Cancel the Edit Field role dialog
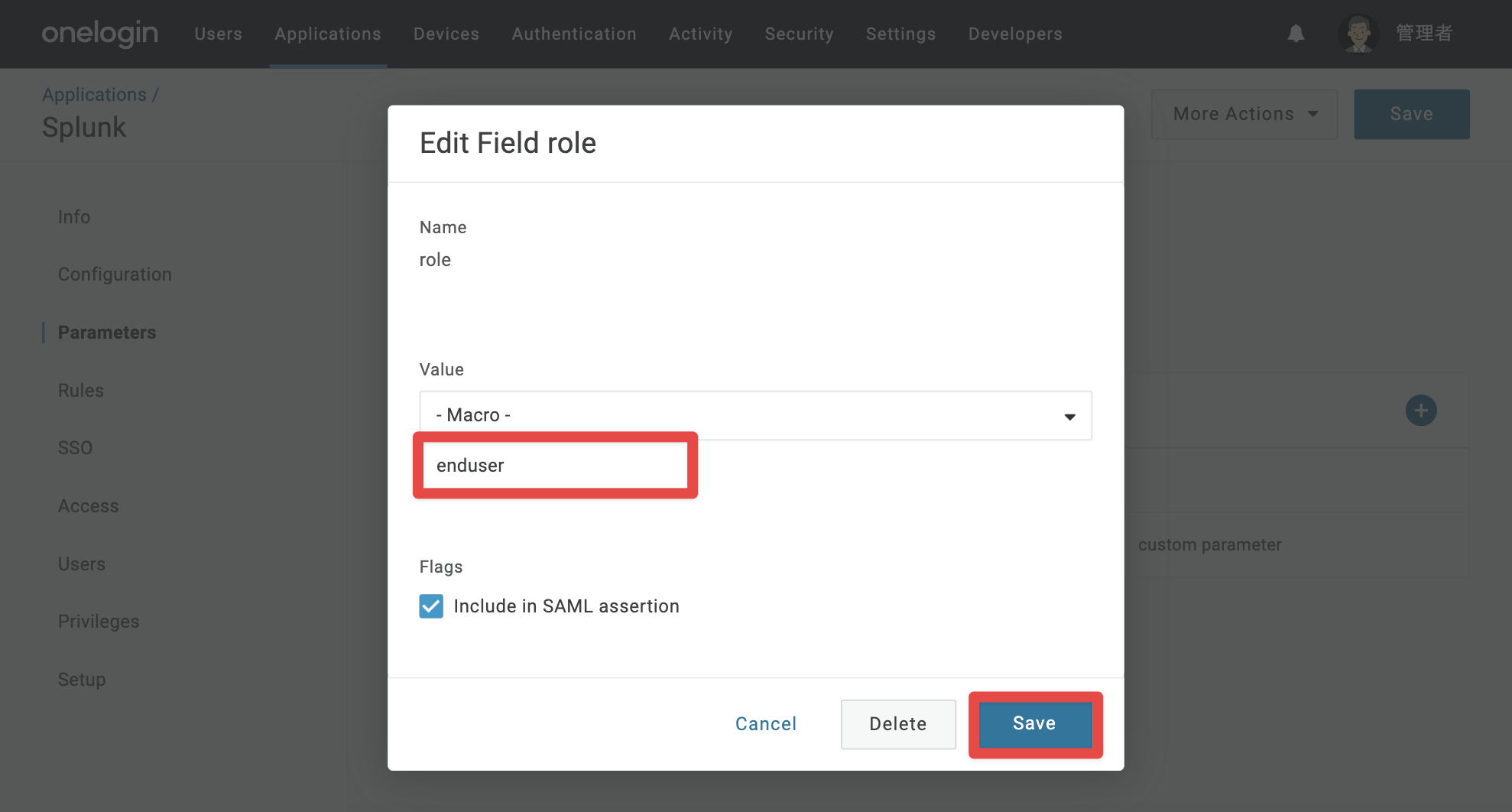Screen dimensions: 1512x812 766,724
